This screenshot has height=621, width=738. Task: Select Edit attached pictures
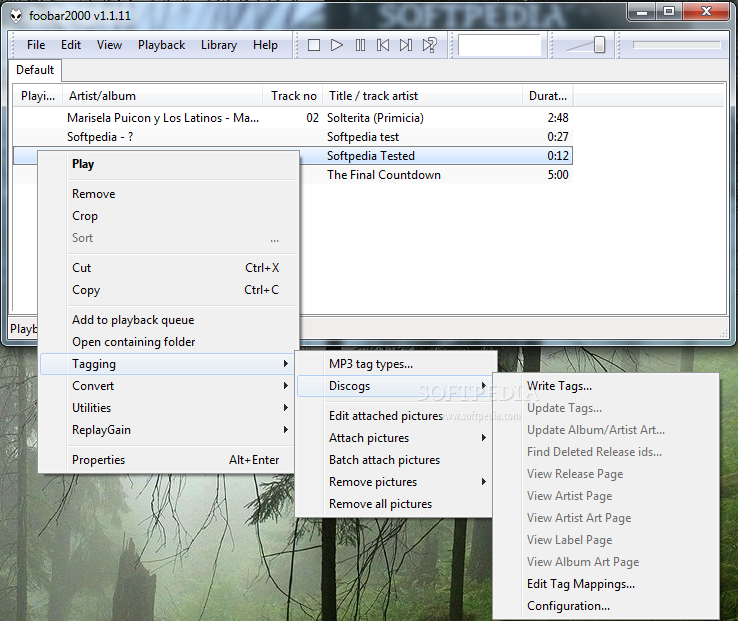(394, 416)
